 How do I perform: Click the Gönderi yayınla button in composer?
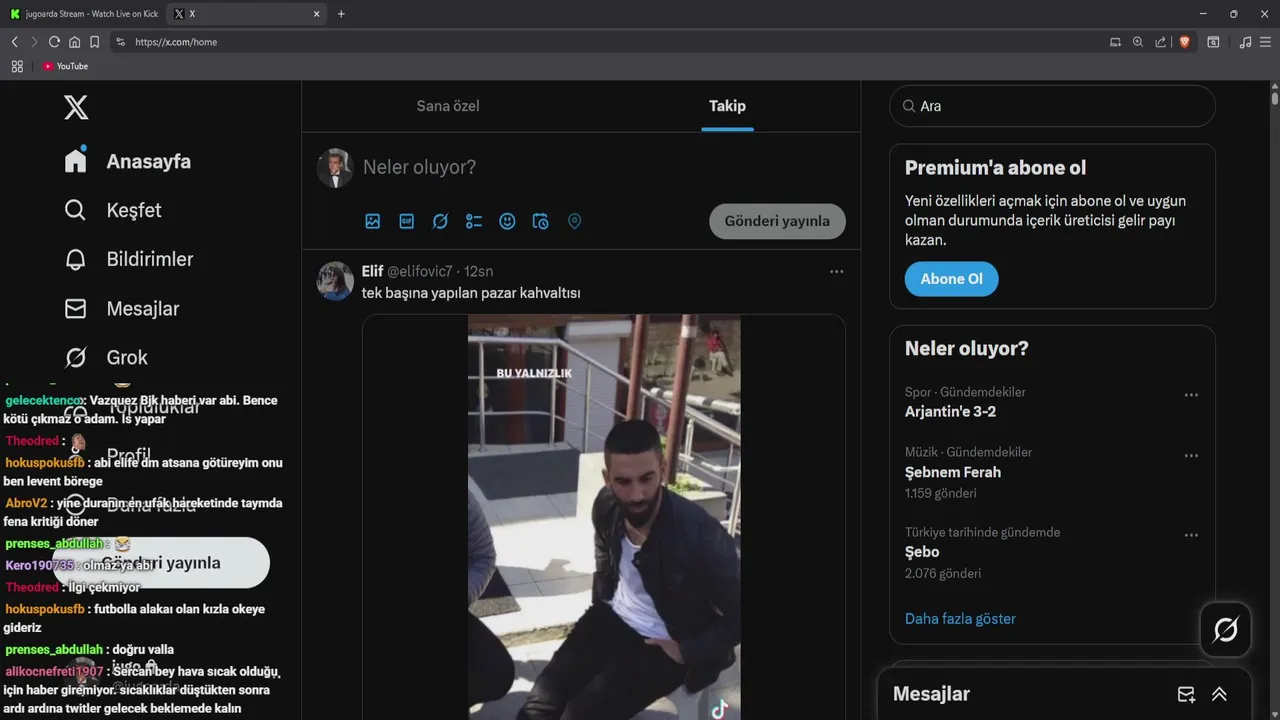[777, 221]
